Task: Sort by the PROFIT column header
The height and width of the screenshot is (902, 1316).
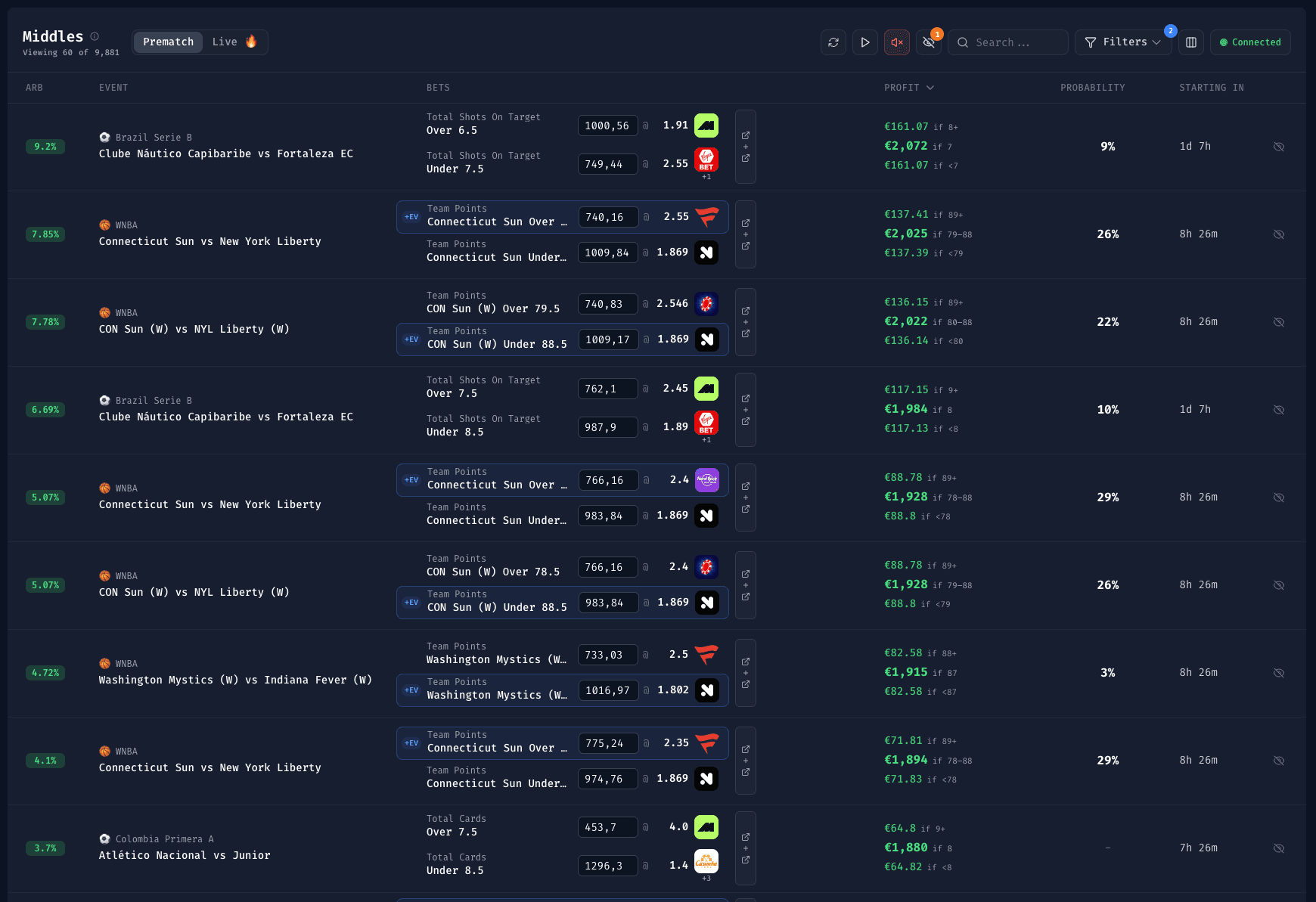Action: point(909,88)
